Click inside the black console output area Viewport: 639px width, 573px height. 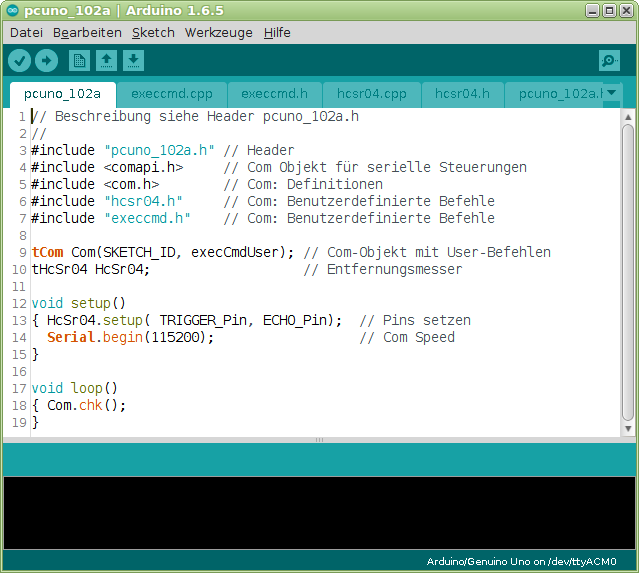(319, 513)
